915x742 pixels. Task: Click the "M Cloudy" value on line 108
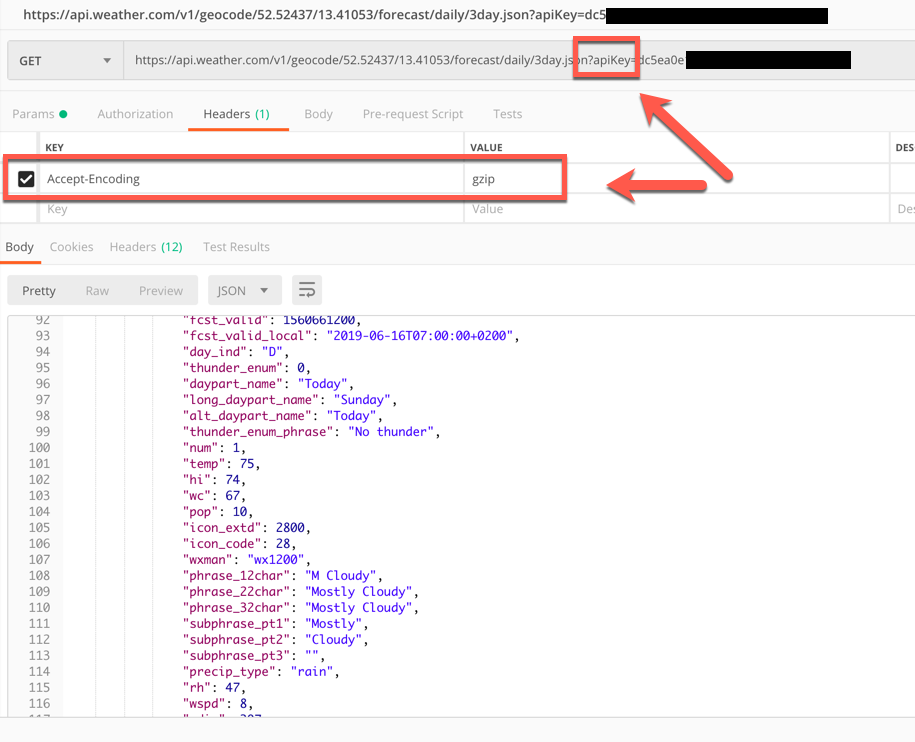tap(340, 576)
